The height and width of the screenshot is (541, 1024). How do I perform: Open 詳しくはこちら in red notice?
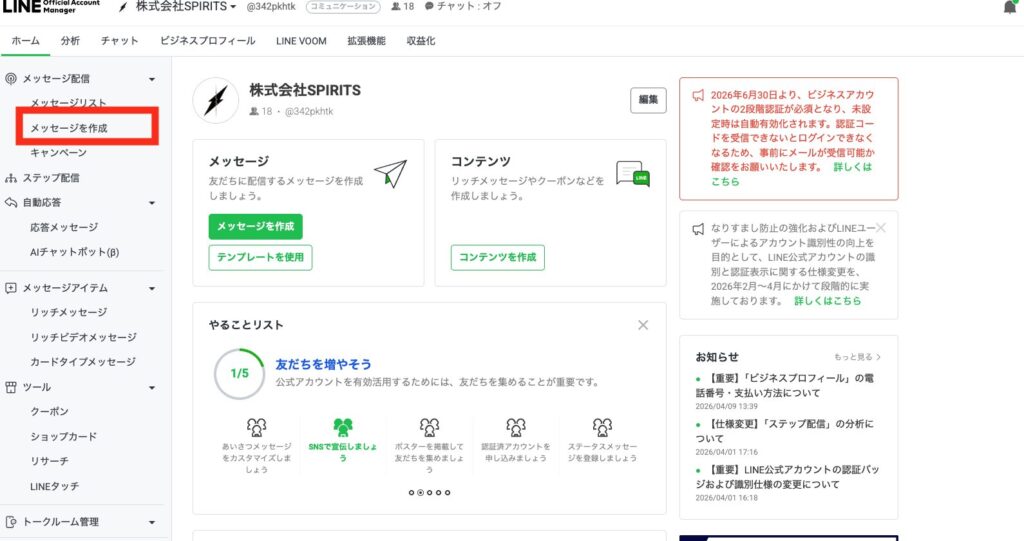(x=792, y=174)
